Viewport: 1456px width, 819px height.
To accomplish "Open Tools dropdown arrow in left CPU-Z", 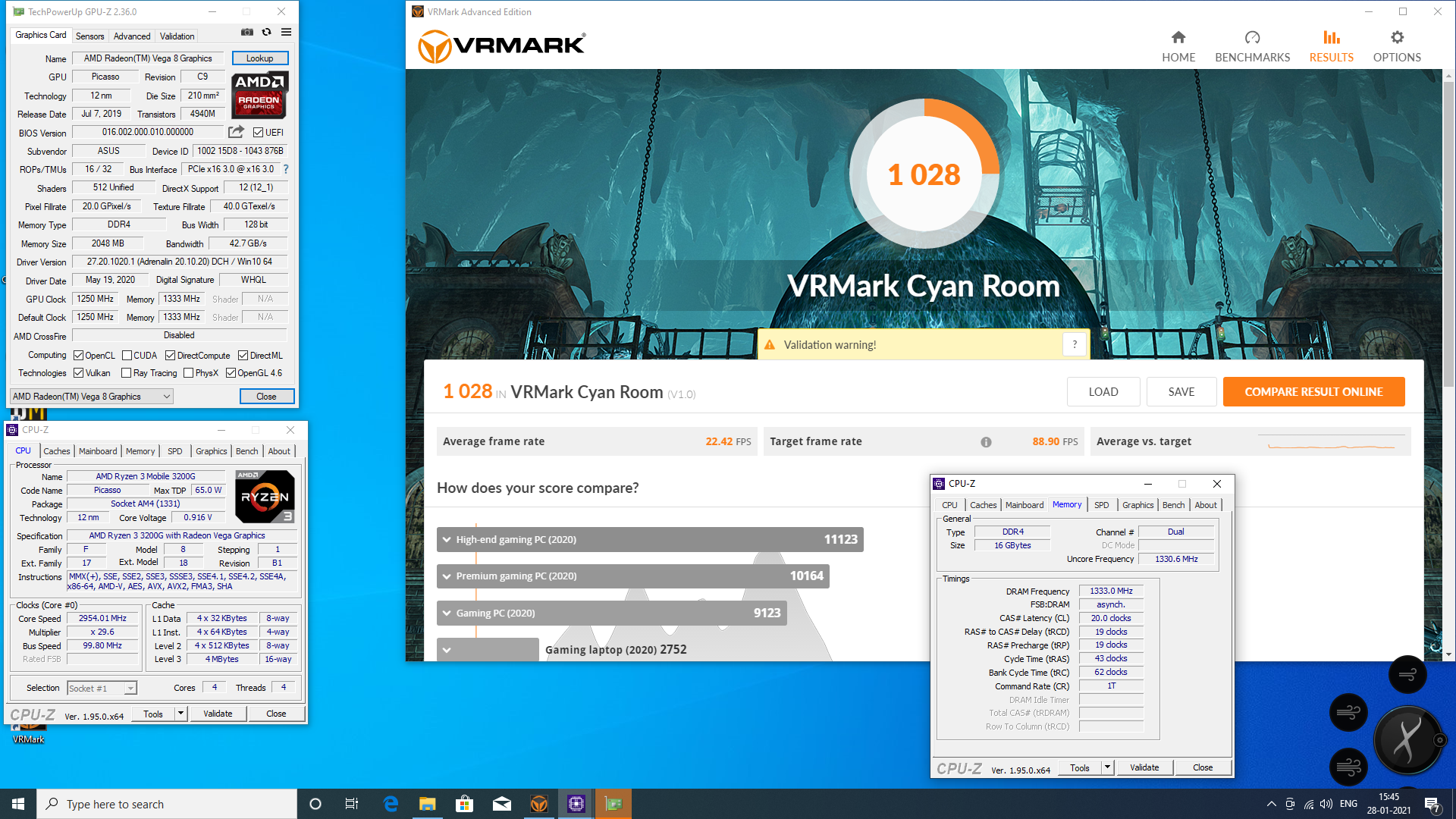I will click(x=180, y=714).
